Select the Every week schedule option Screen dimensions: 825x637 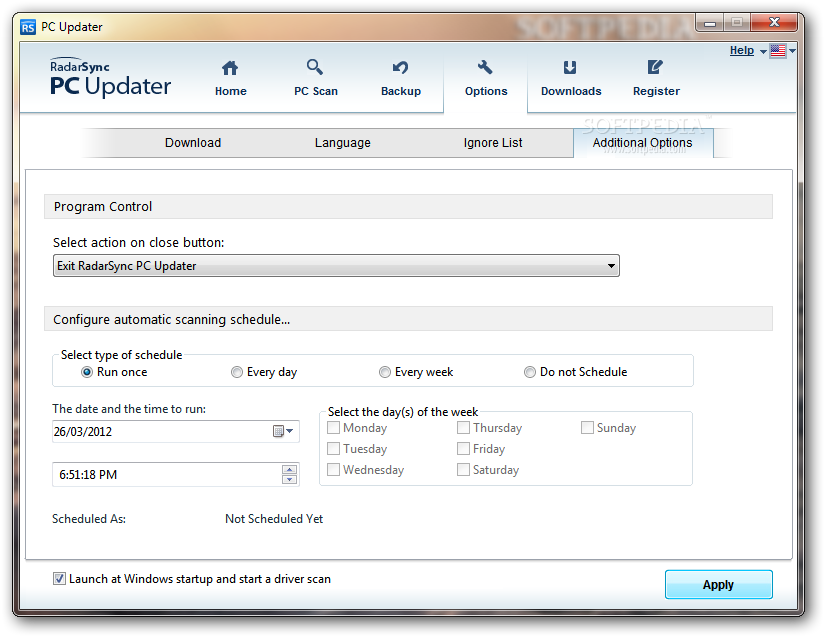pyautogui.click(x=385, y=372)
